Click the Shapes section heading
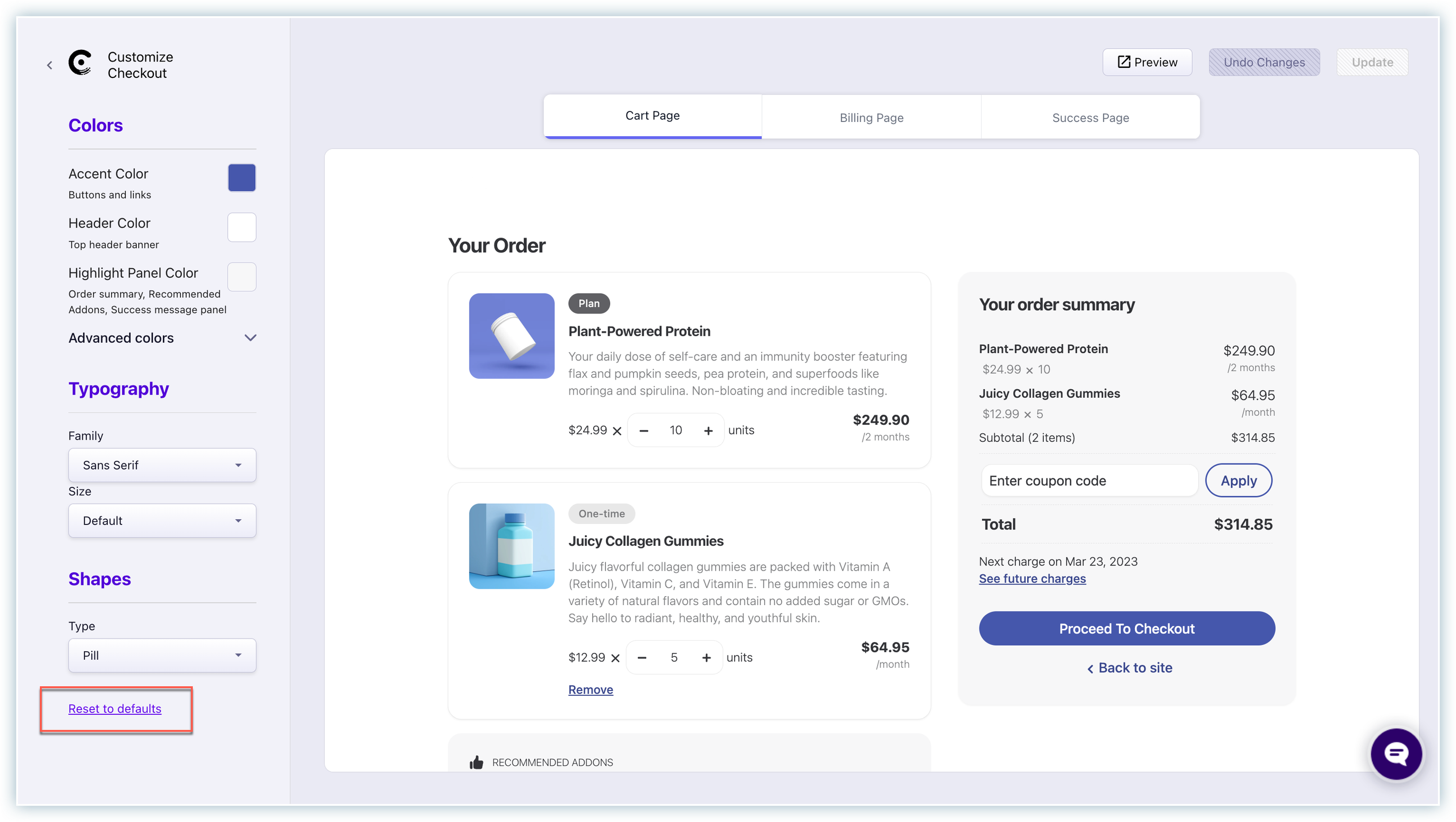 99,579
